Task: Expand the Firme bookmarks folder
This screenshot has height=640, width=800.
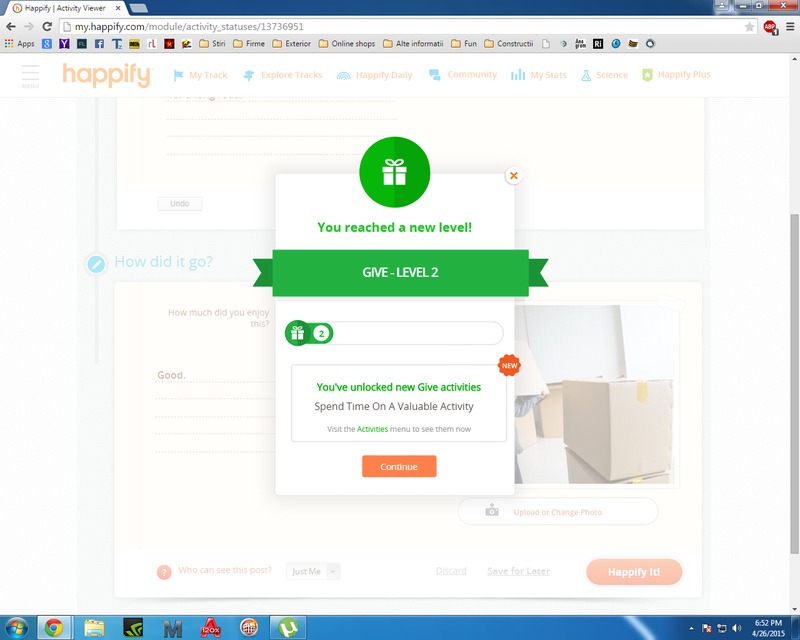Action: tap(249, 44)
